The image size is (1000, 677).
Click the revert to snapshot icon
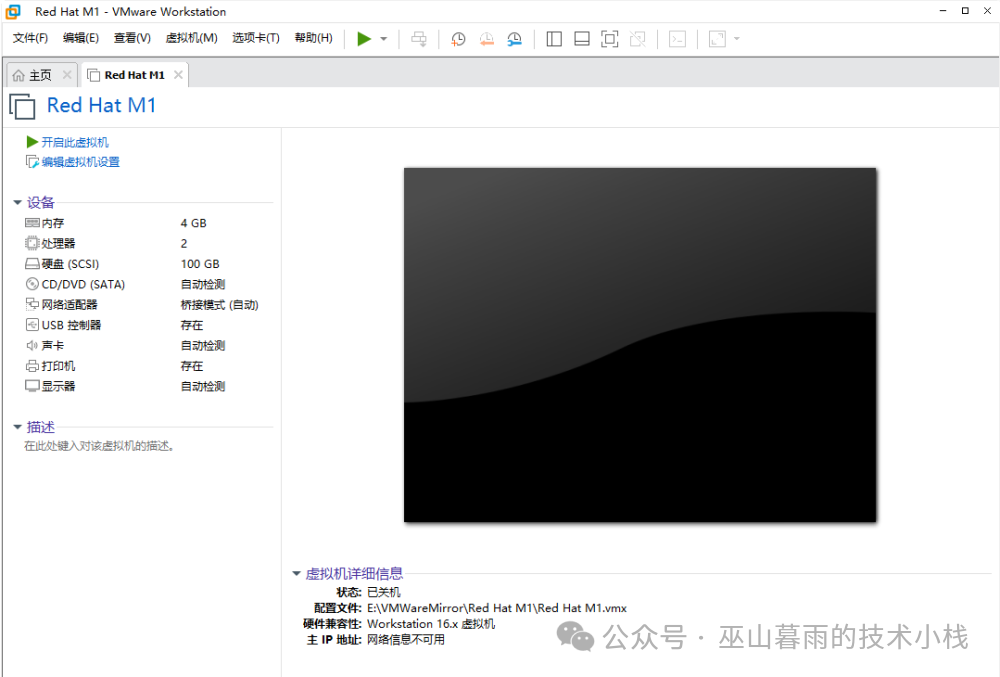click(486, 39)
